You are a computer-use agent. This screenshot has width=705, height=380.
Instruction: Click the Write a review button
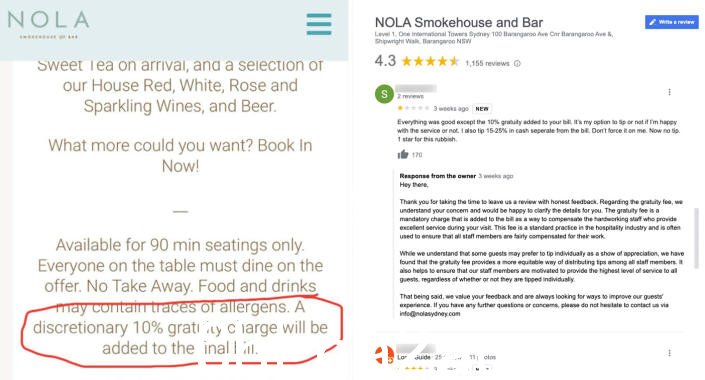tap(671, 22)
